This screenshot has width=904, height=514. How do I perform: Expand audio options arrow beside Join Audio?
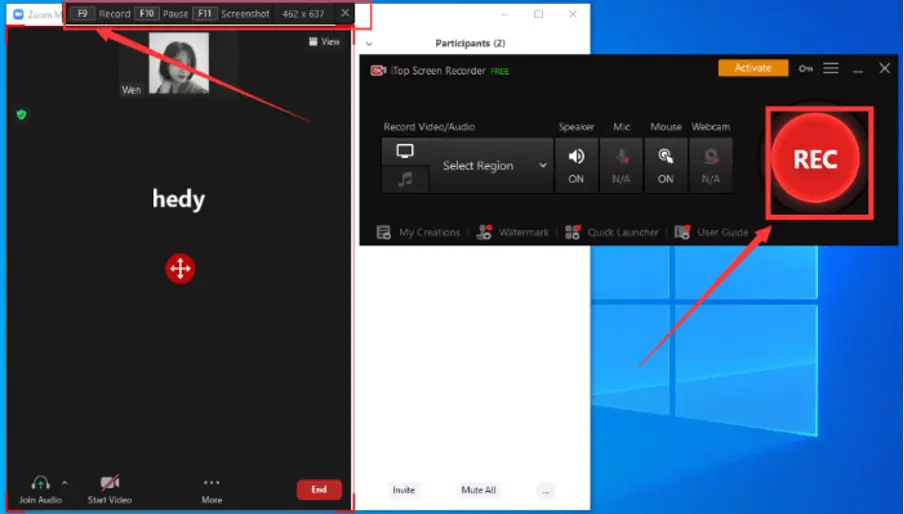coord(65,481)
